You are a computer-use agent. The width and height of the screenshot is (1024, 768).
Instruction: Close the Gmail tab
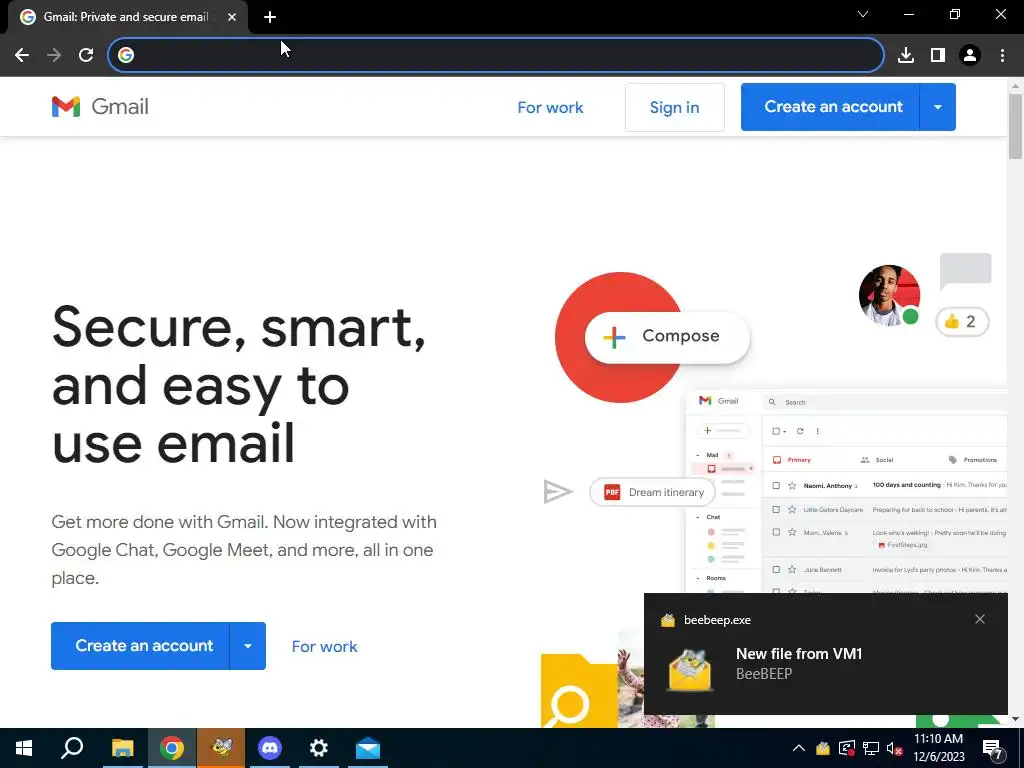(232, 17)
